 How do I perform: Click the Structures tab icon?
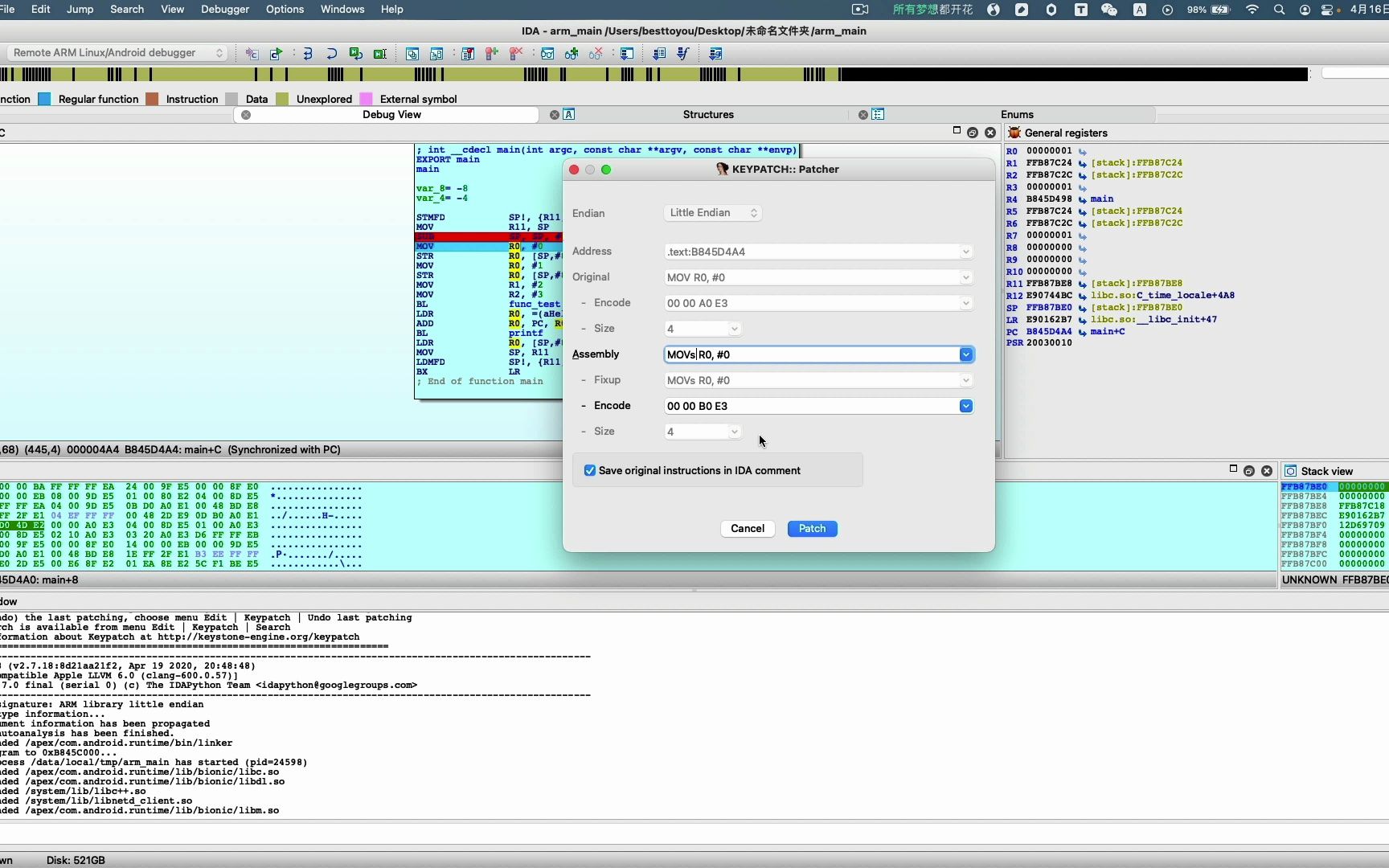click(x=569, y=115)
